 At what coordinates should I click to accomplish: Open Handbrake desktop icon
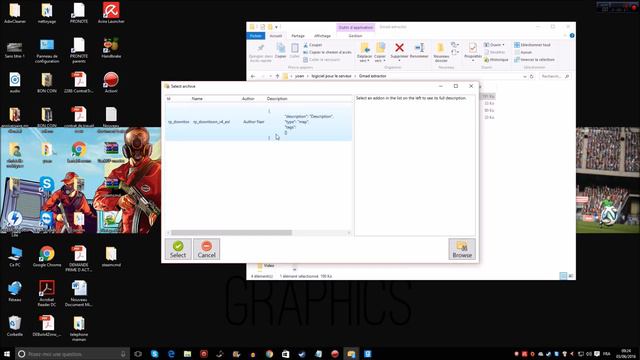coord(111,48)
